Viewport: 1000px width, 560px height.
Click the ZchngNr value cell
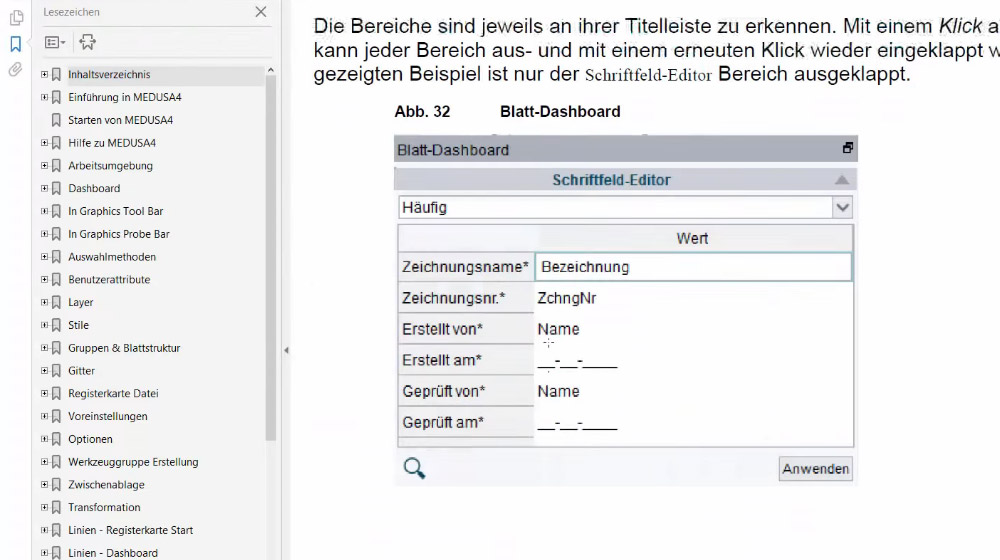tap(693, 298)
